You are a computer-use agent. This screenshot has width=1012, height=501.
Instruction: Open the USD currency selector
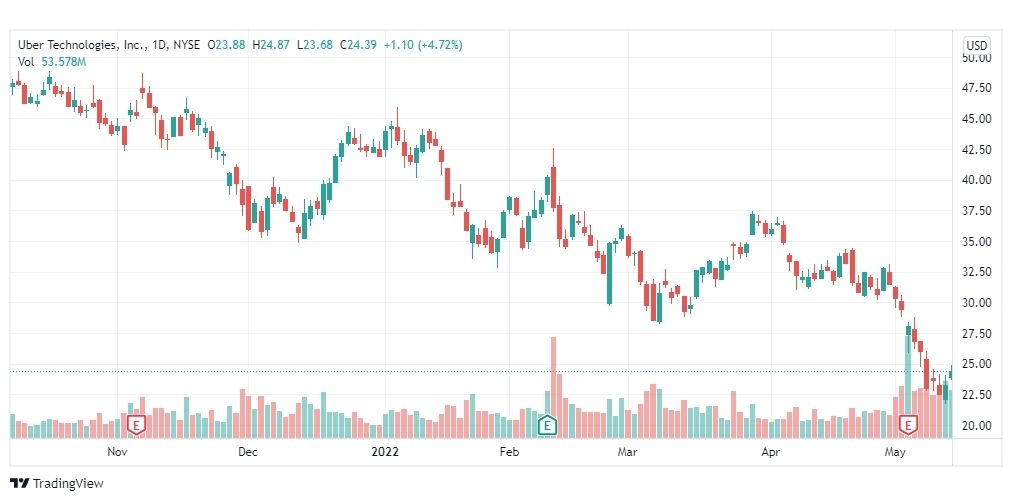point(976,45)
